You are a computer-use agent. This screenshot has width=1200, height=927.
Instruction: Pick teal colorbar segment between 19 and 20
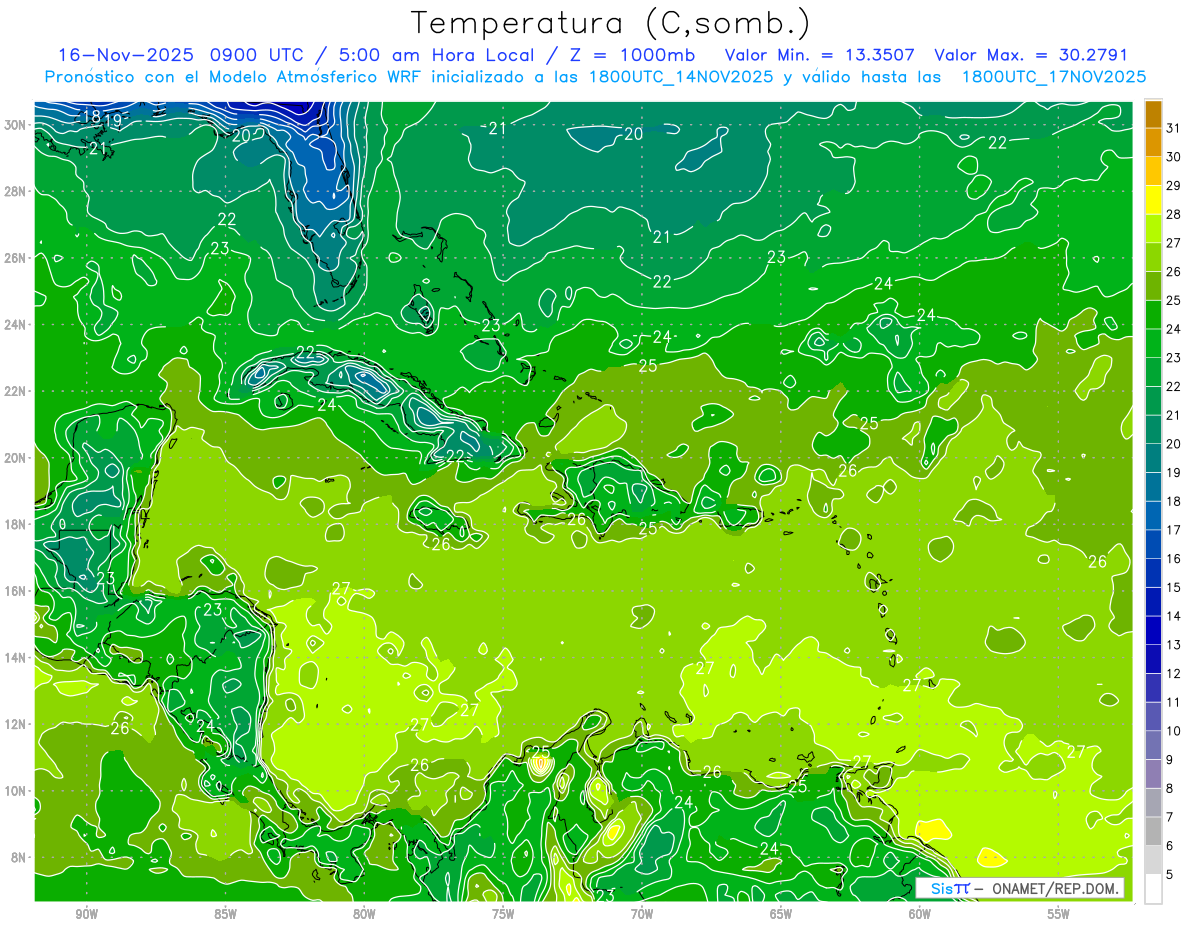point(1153,458)
